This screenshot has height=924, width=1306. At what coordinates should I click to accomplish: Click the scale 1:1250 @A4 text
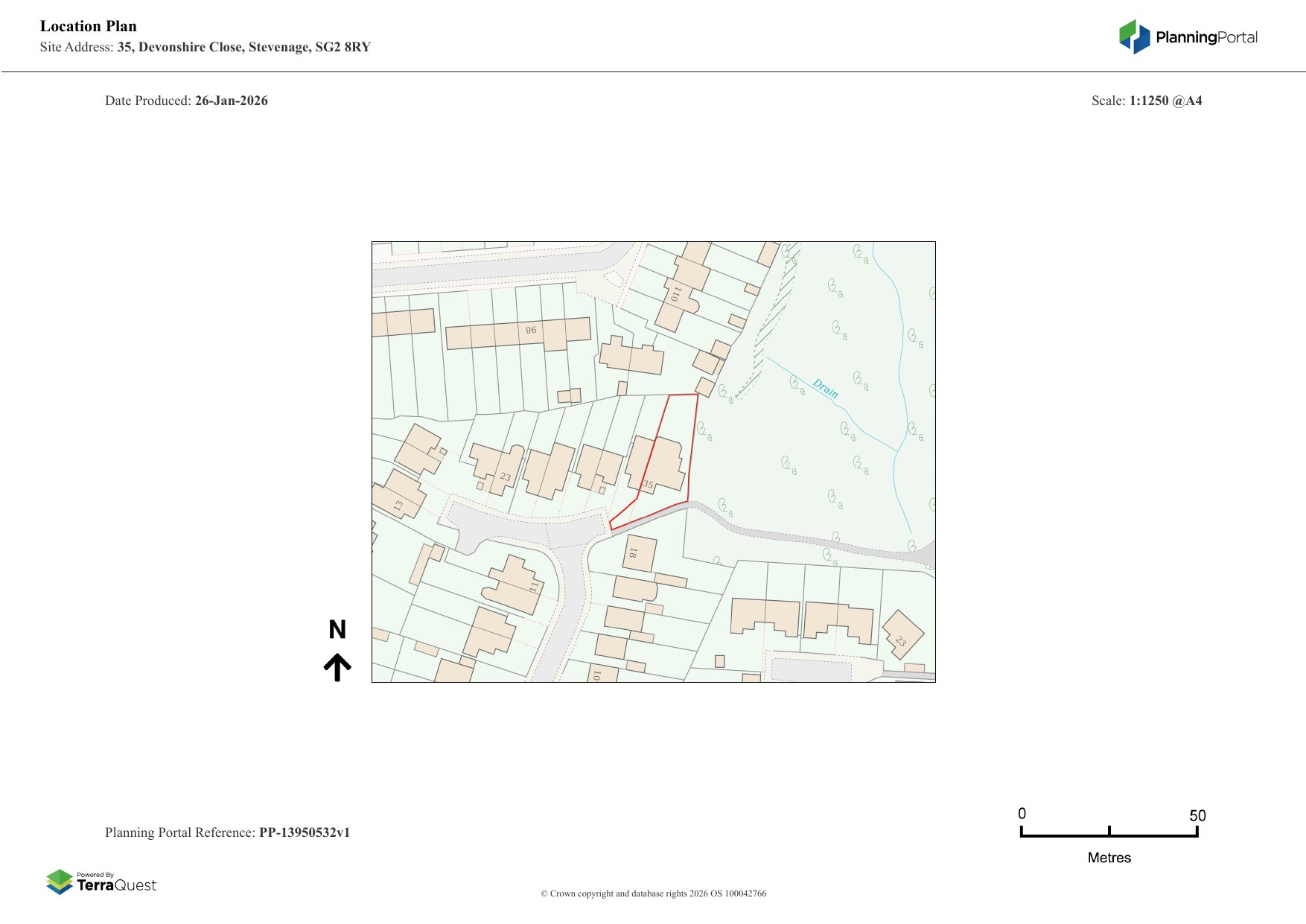pos(1165,101)
